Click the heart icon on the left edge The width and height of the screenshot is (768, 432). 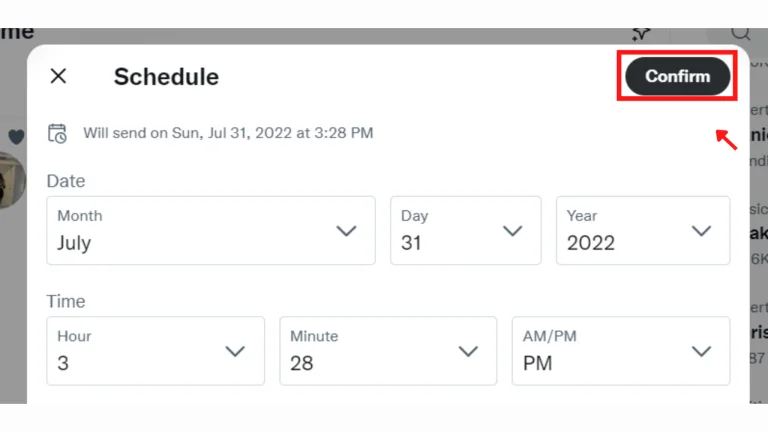tap(16, 137)
